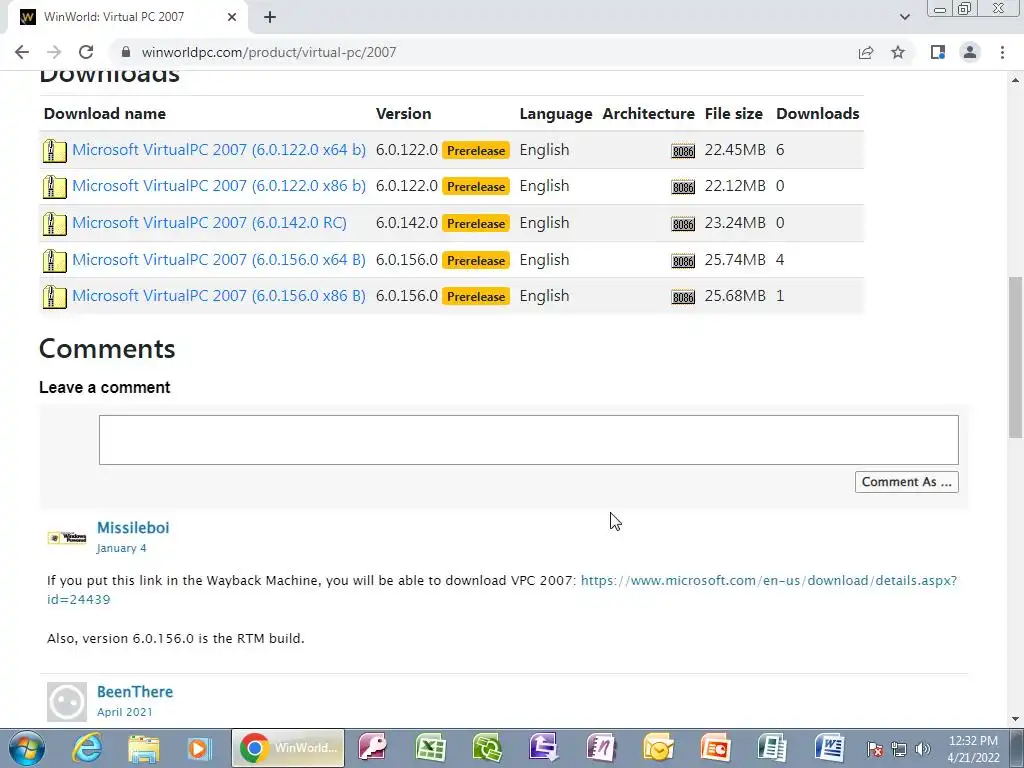Screen dimensions: 1024x768
Task: Launch Microsoft Word from the taskbar
Action: 829,748
